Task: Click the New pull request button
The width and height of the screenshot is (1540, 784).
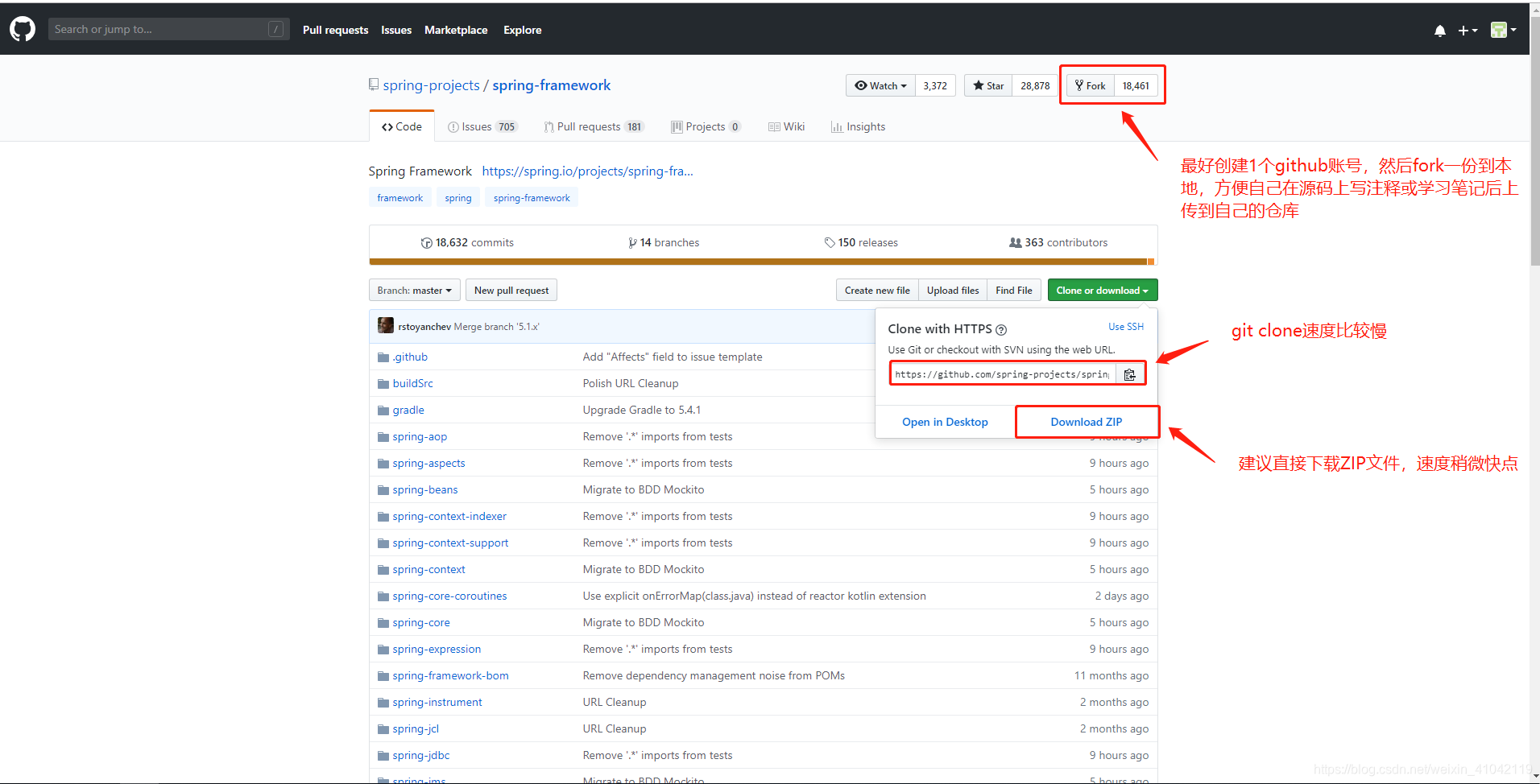Action: 511,290
